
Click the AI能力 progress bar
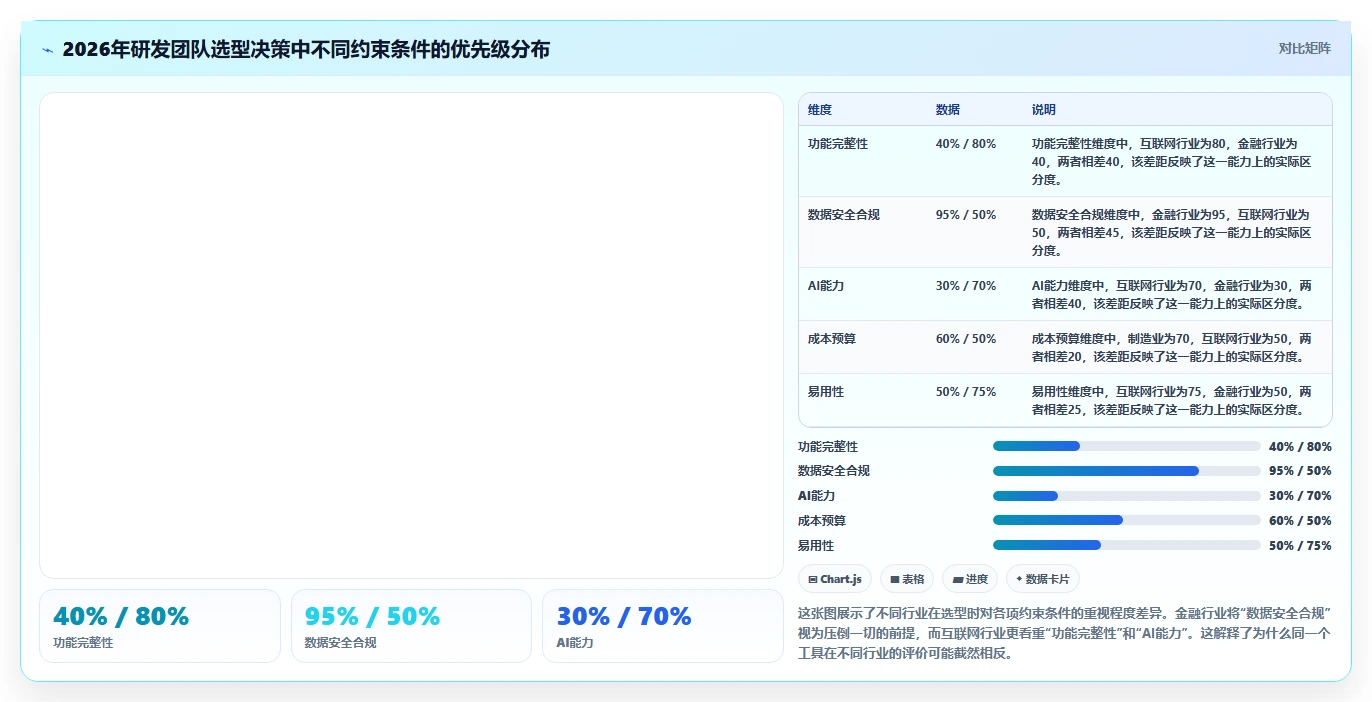click(x=1126, y=496)
